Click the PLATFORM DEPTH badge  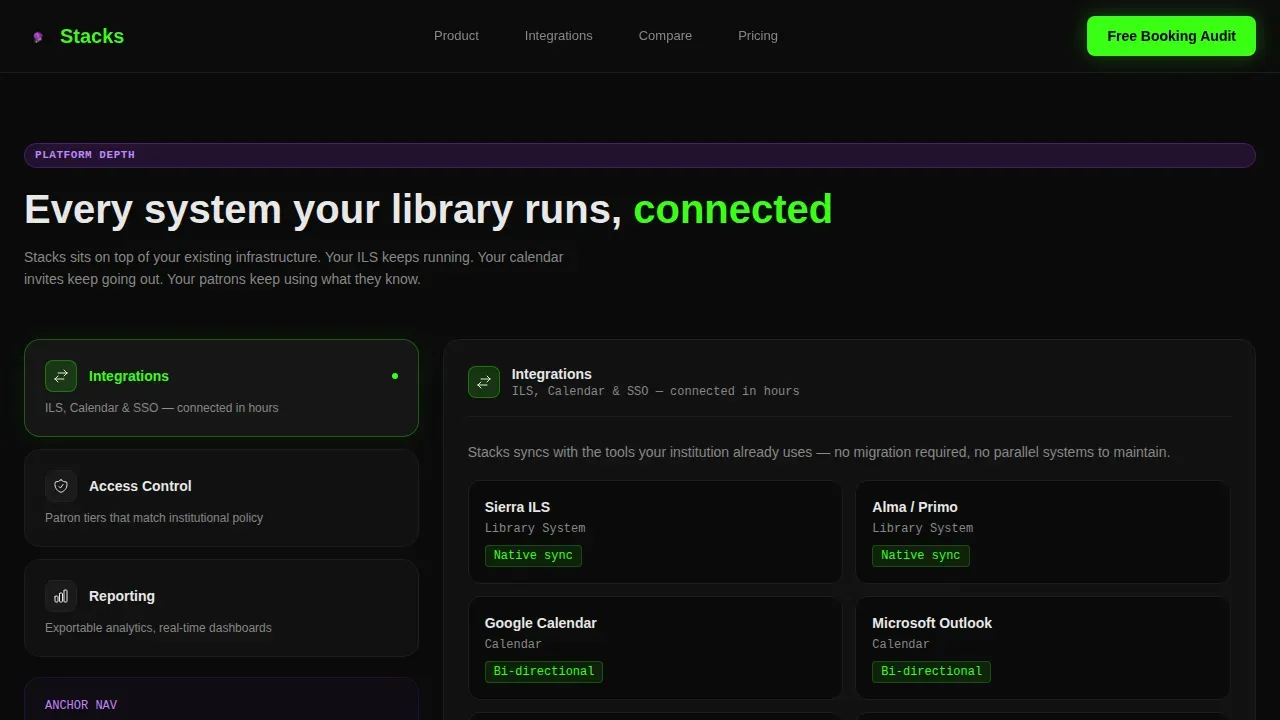pos(640,155)
